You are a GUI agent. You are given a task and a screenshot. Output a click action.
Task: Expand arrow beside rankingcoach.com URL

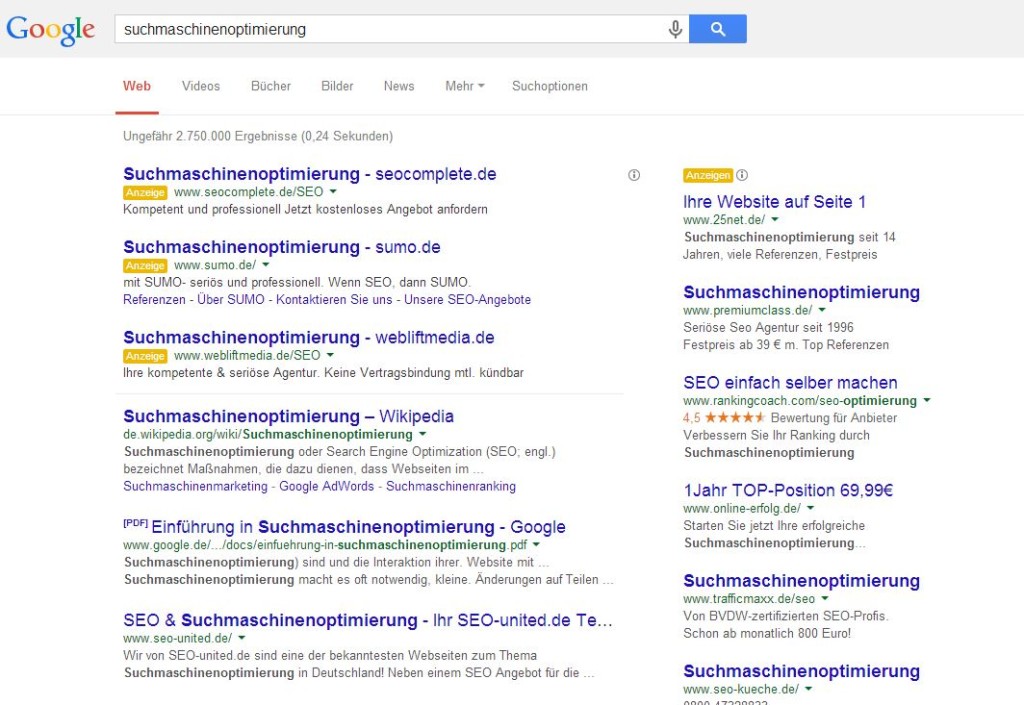pos(927,400)
